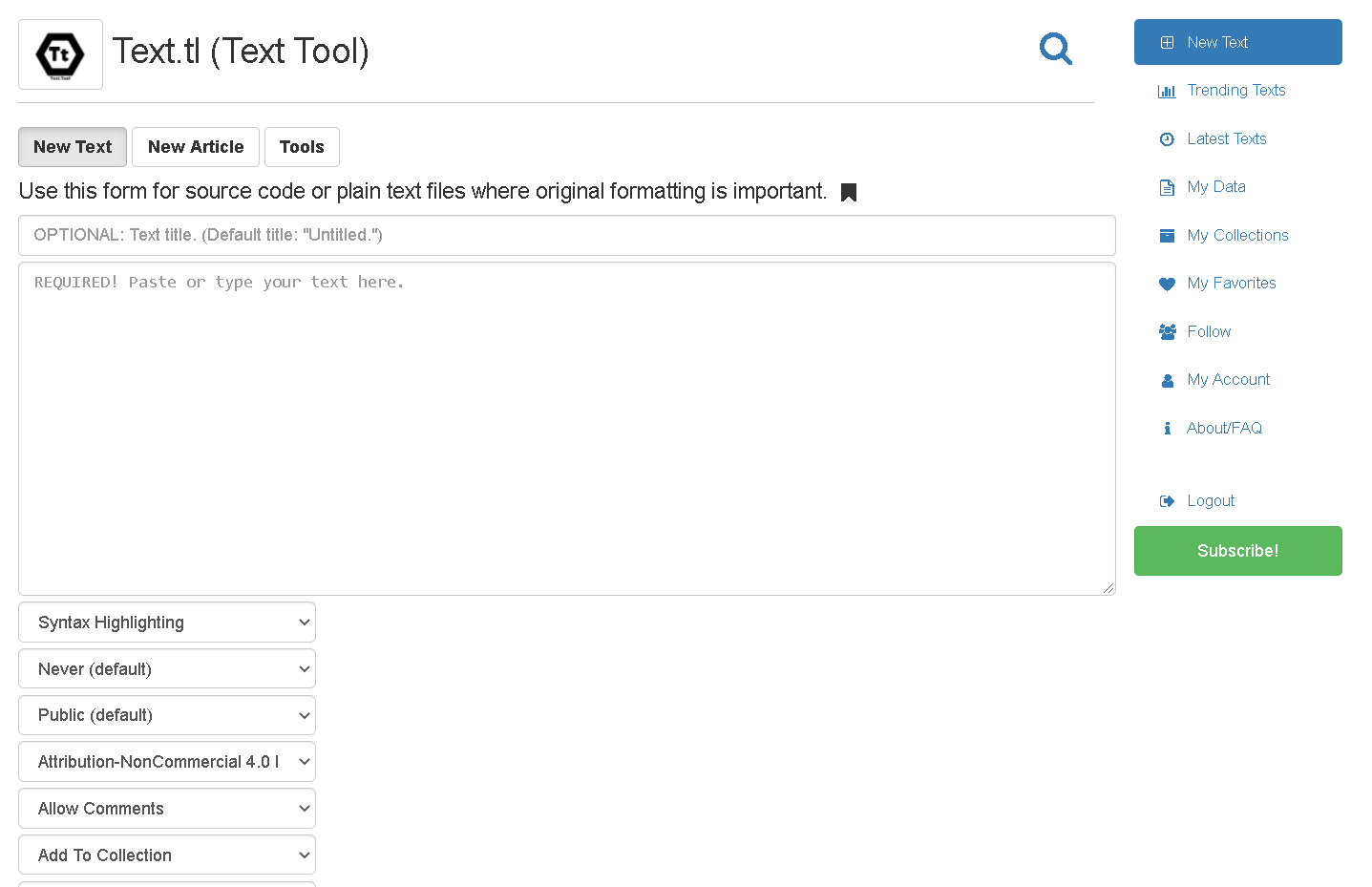Click the Latest Texts clock icon
1372x887 pixels.
pos(1167,139)
